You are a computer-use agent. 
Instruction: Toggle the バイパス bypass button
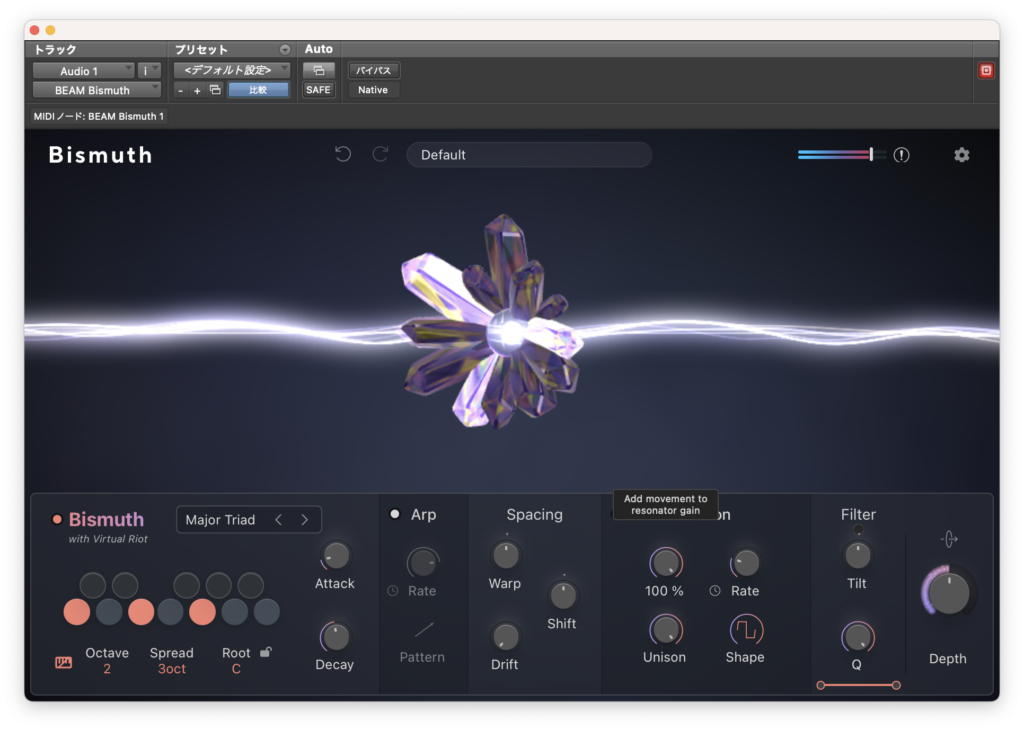tap(373, 70)
